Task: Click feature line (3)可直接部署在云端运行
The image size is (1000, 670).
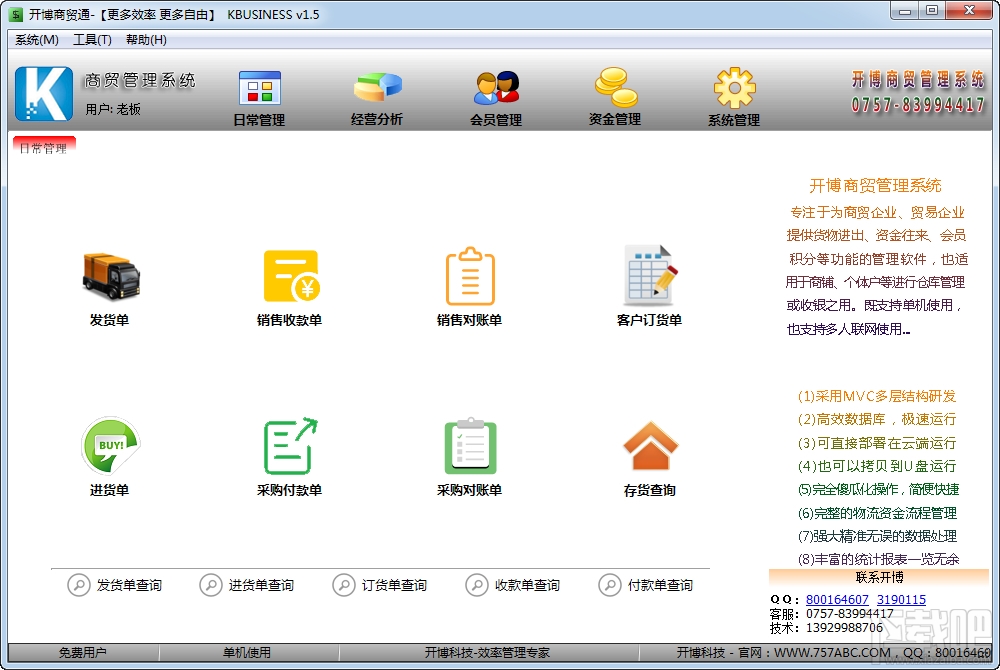Action: pos(877,443)
